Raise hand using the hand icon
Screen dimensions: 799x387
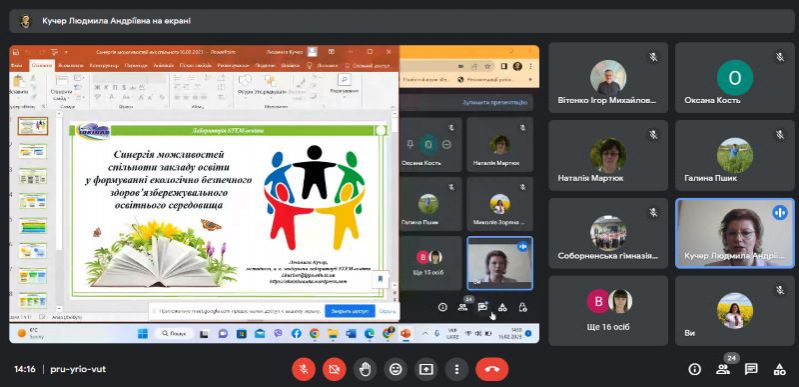pos(365,369)
